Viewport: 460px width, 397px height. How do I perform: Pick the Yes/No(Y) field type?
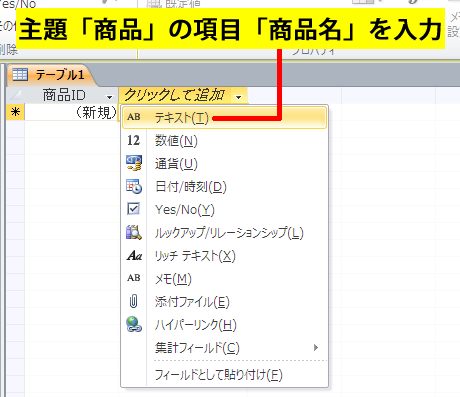pos(224,210)
